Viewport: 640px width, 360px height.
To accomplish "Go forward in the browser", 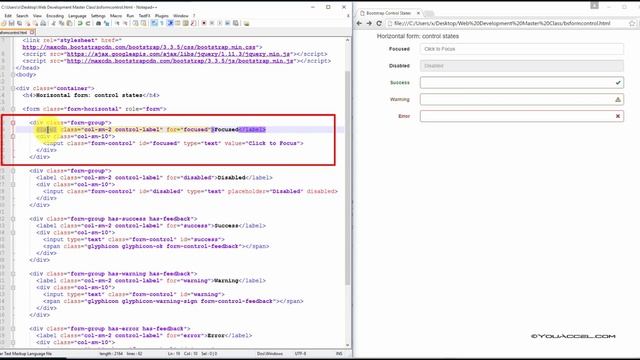I will (x=369, y=23).
